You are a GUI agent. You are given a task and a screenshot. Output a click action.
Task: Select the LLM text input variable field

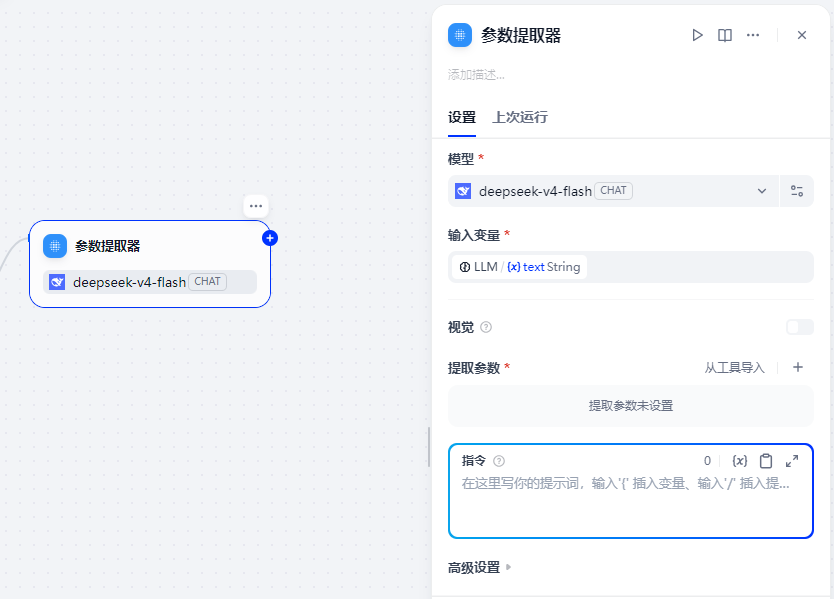pos(631,267)
